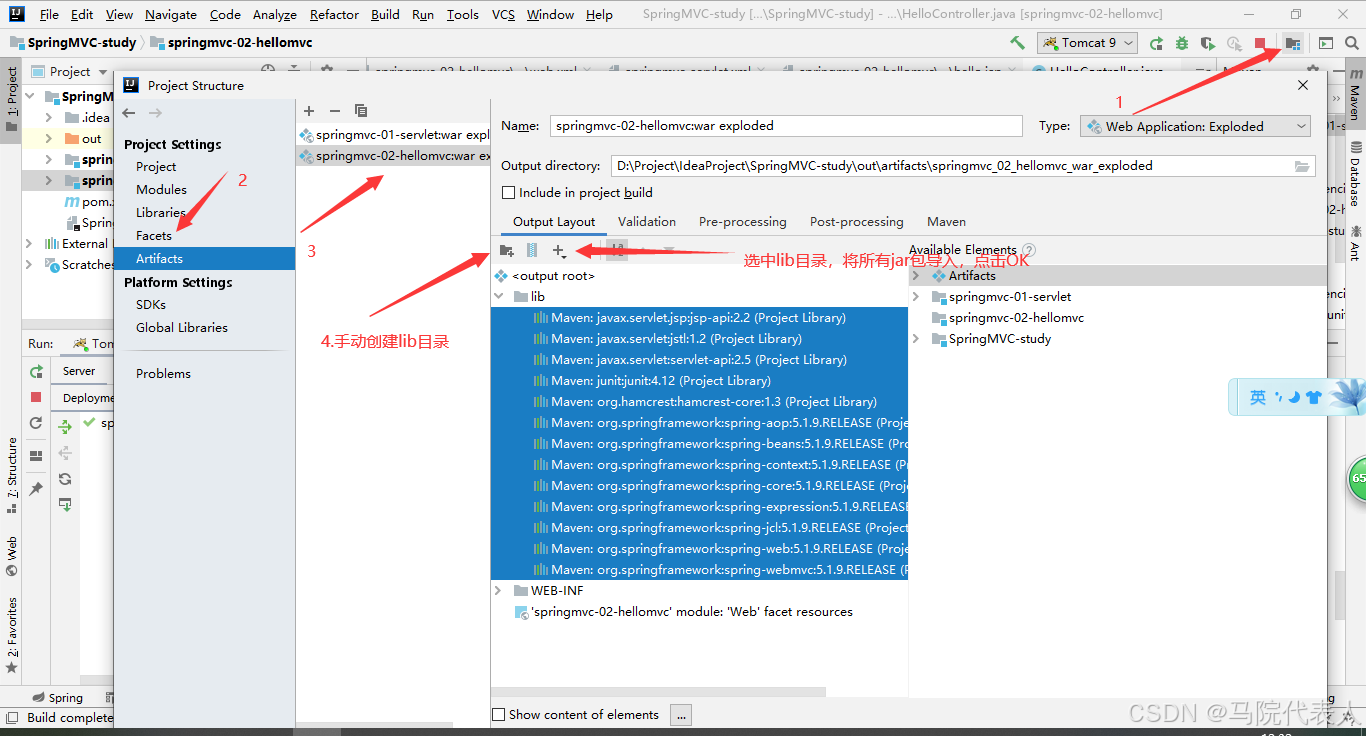Expand Artifacts in Available Elements
Image resolution: width=1366 pixels, height=736 pixels.
(x=916, y=276)
